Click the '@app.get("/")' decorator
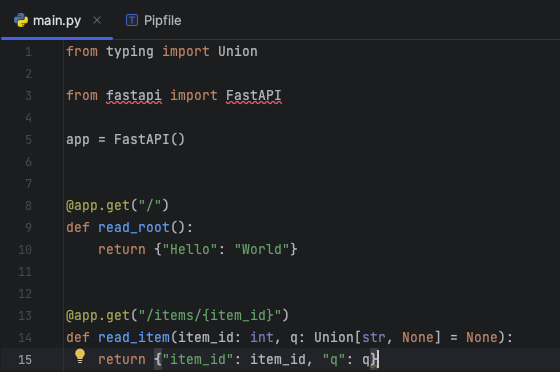Viewport: 560px width, 372px height. tap(118, 206)
